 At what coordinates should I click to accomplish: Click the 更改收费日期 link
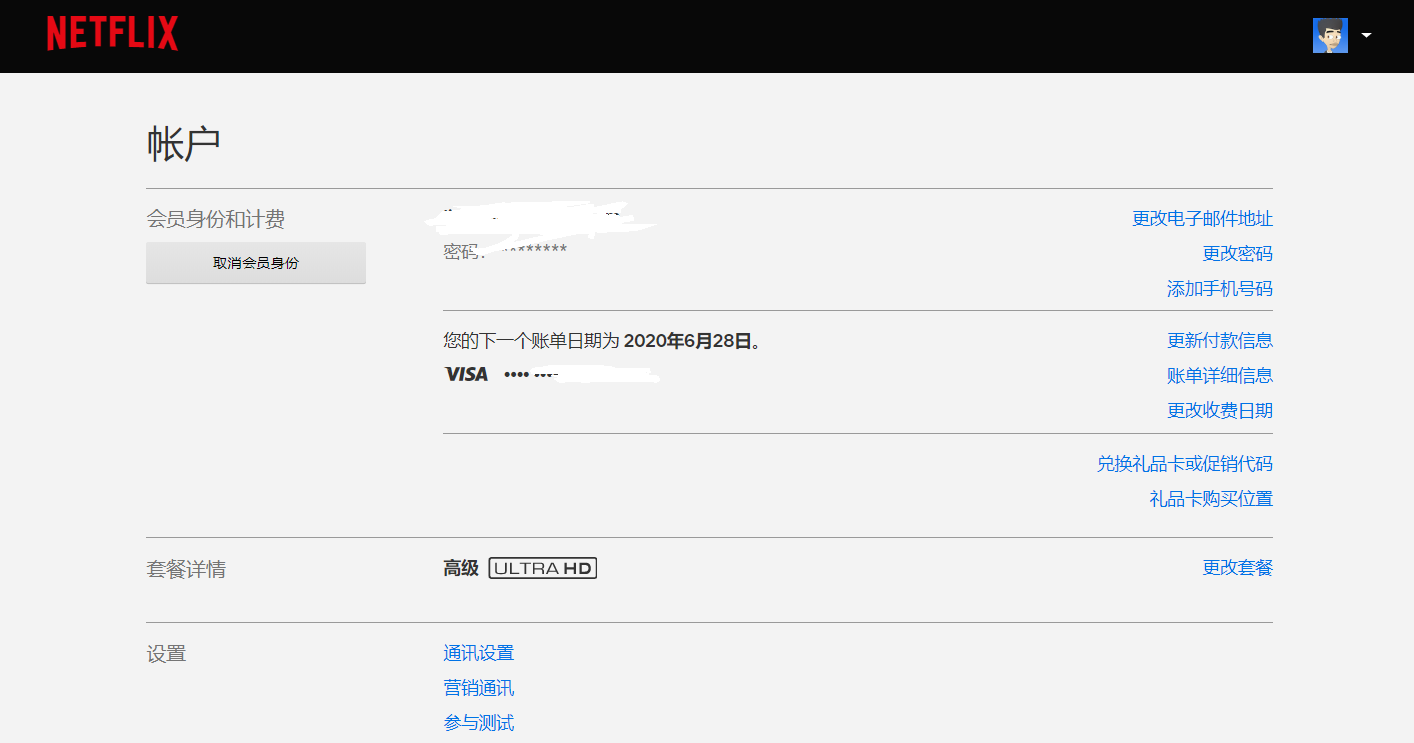pos(1220,410)
